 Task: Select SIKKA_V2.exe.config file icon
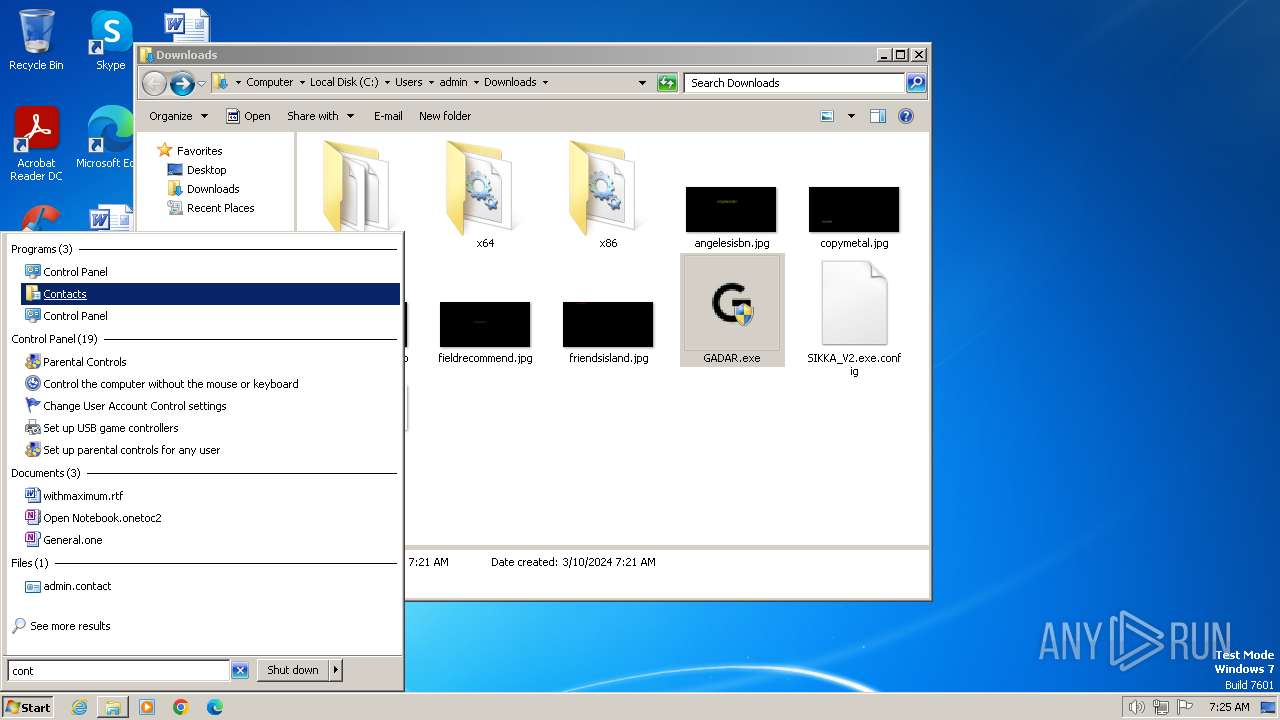854,319
